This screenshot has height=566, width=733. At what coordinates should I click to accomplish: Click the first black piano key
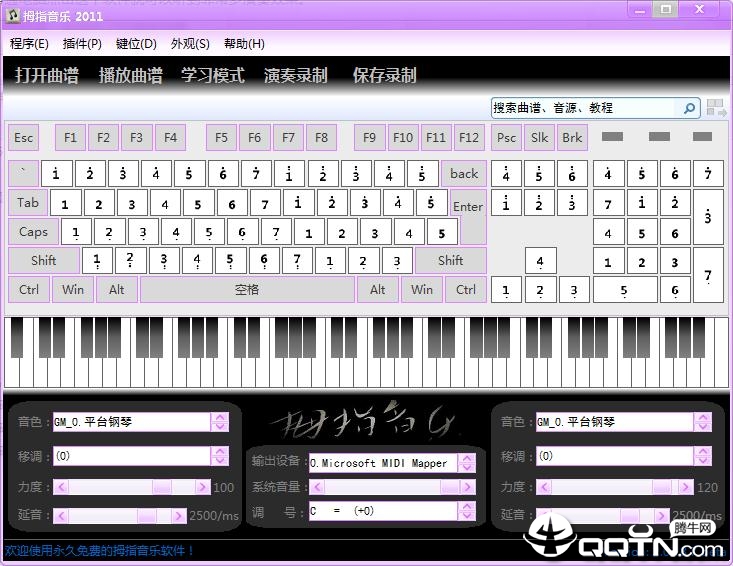17,337
